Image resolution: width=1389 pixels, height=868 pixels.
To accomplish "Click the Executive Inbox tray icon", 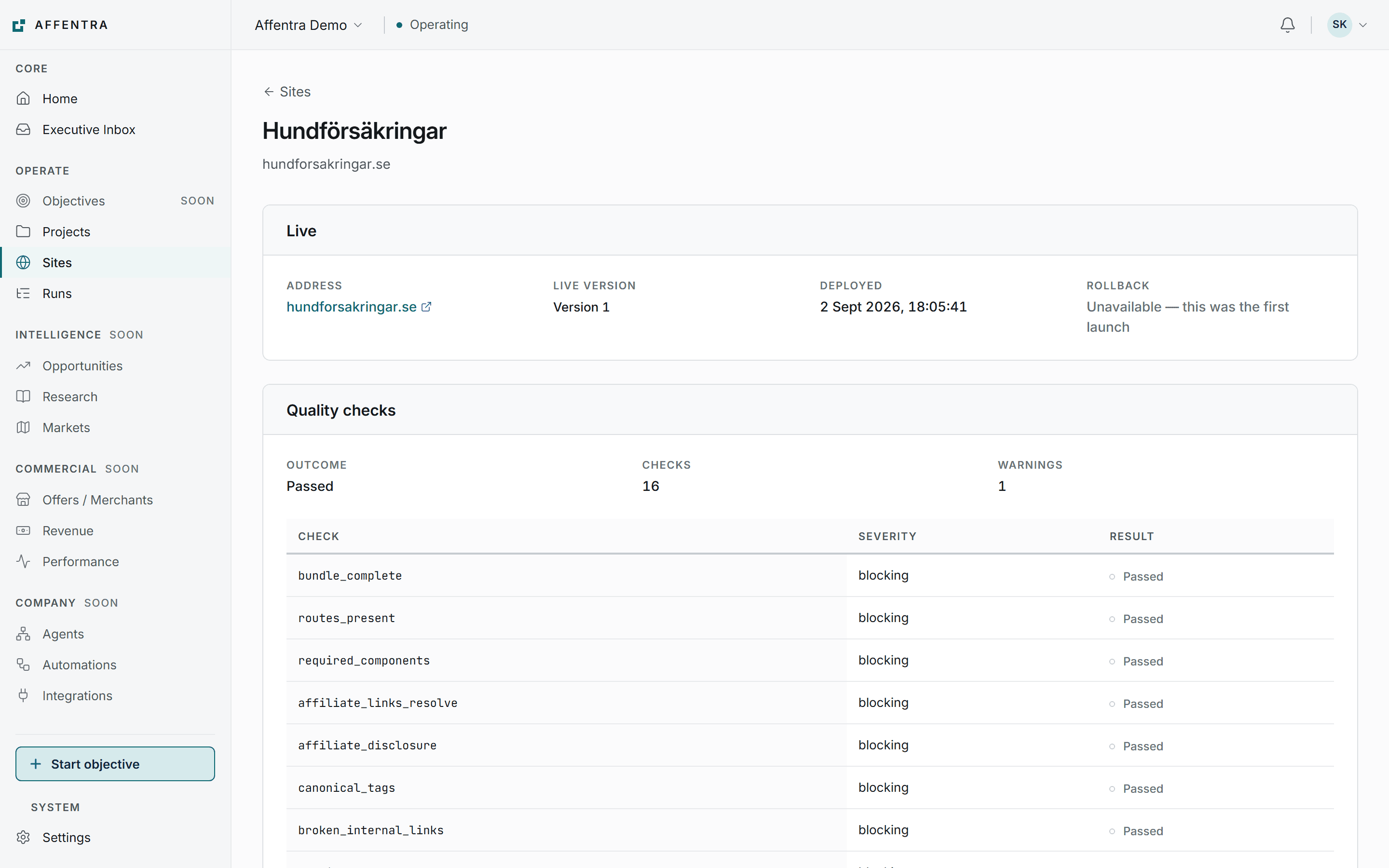I will [23, 129].
